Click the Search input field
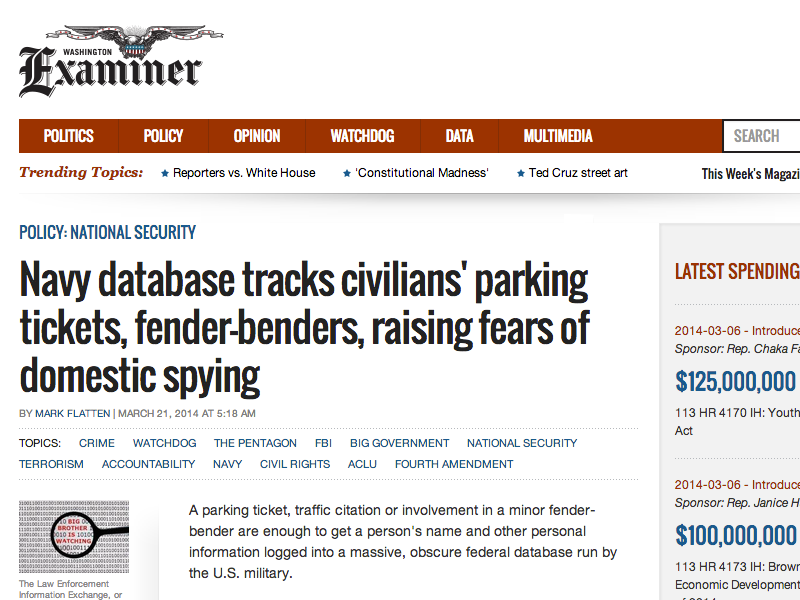800x600 pixels. click(x=765, y=136)
